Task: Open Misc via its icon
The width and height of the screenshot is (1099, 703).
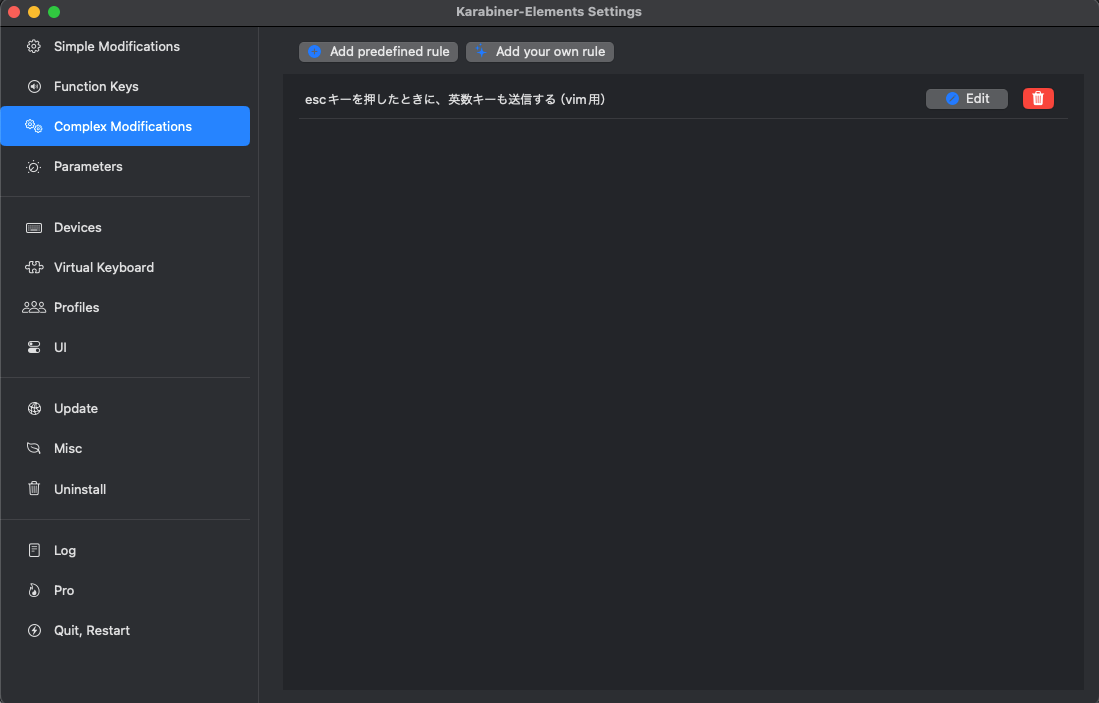Action: (x=32, y=448)
